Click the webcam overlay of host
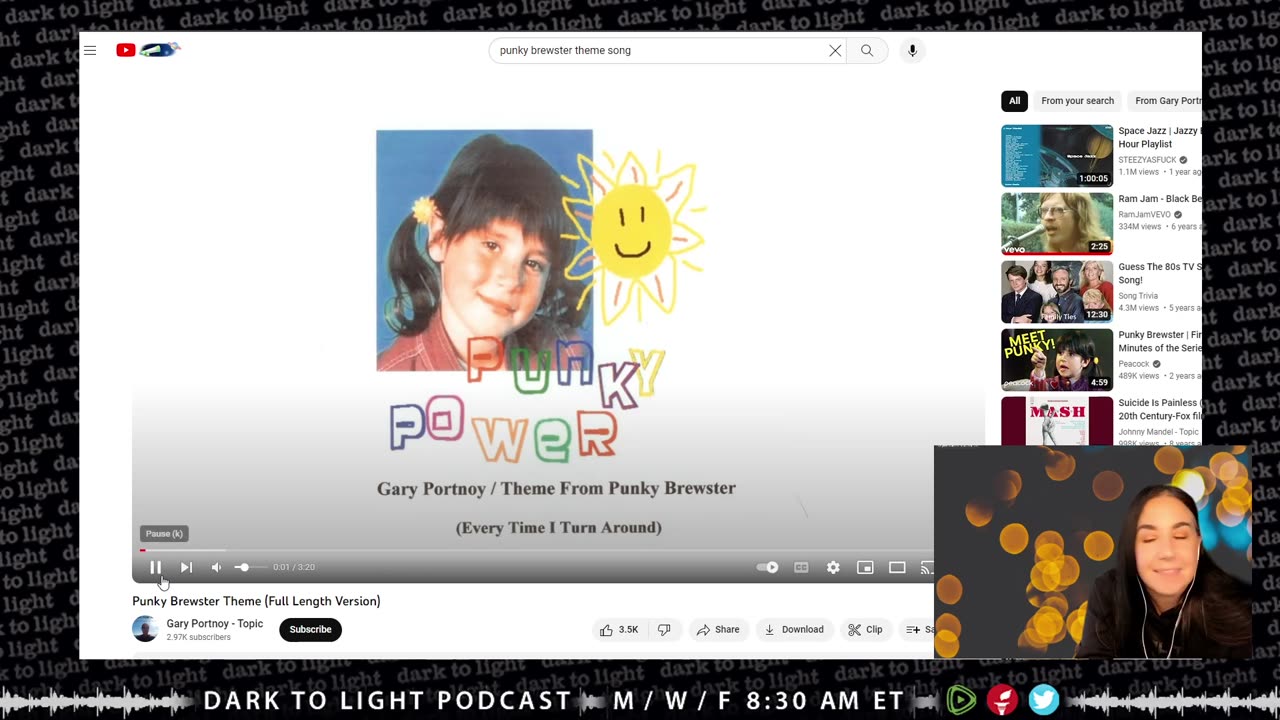Screen dimensions: 1280x720 (x=1092, y=552)
